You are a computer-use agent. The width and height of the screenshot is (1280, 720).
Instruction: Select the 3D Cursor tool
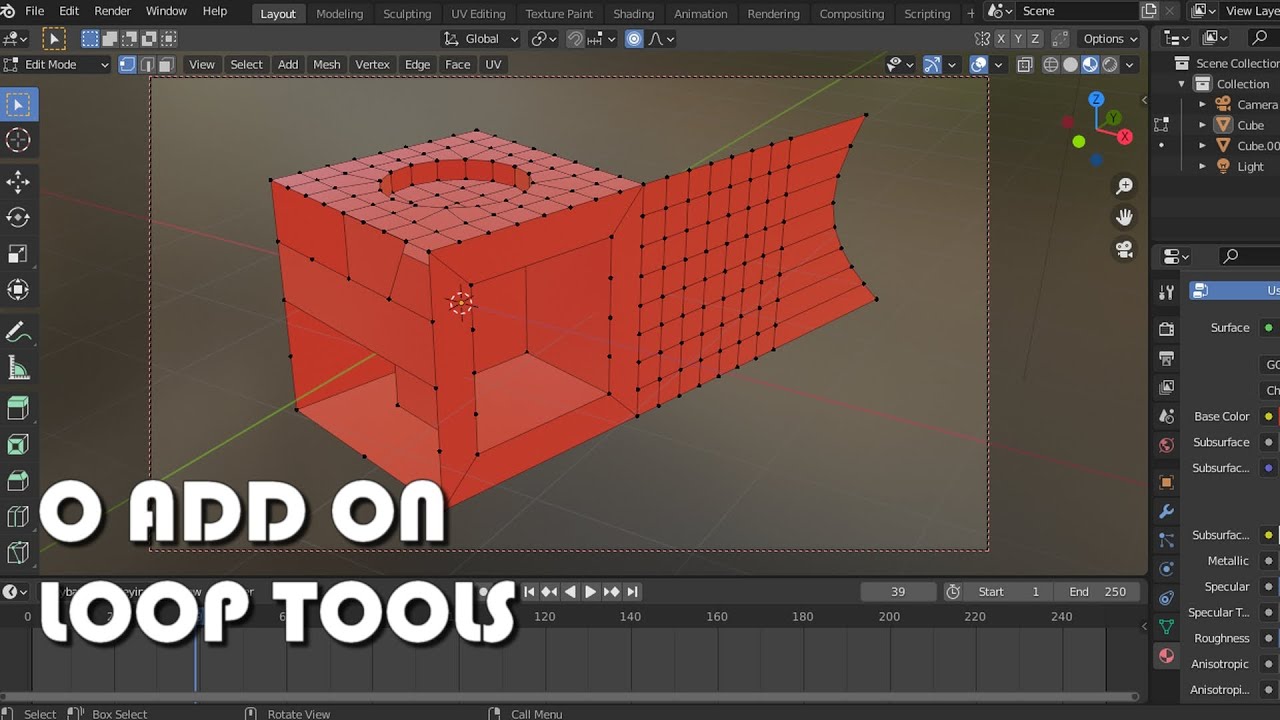point(18,141)
